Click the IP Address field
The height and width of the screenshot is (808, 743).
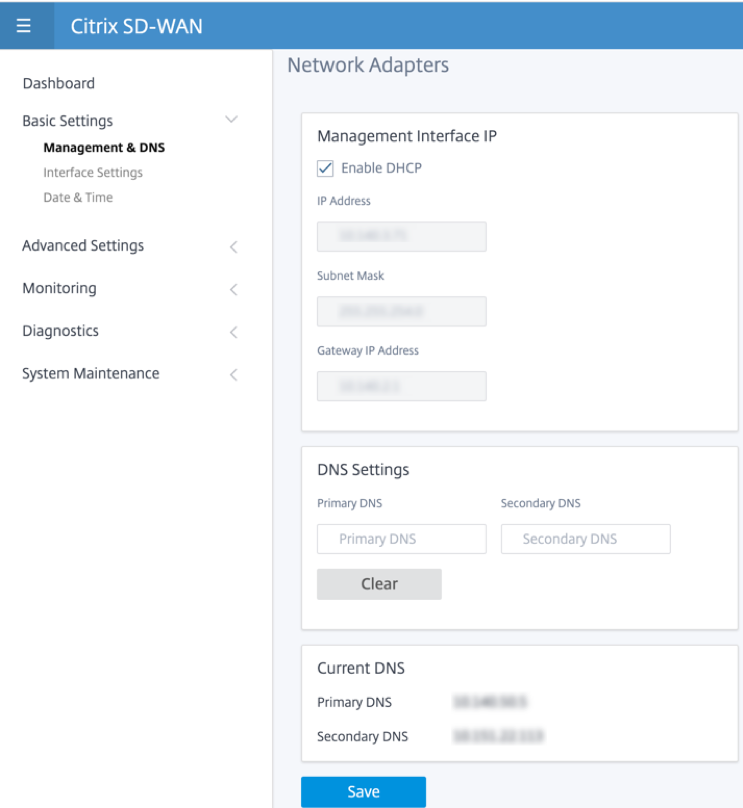coord(401,237)
